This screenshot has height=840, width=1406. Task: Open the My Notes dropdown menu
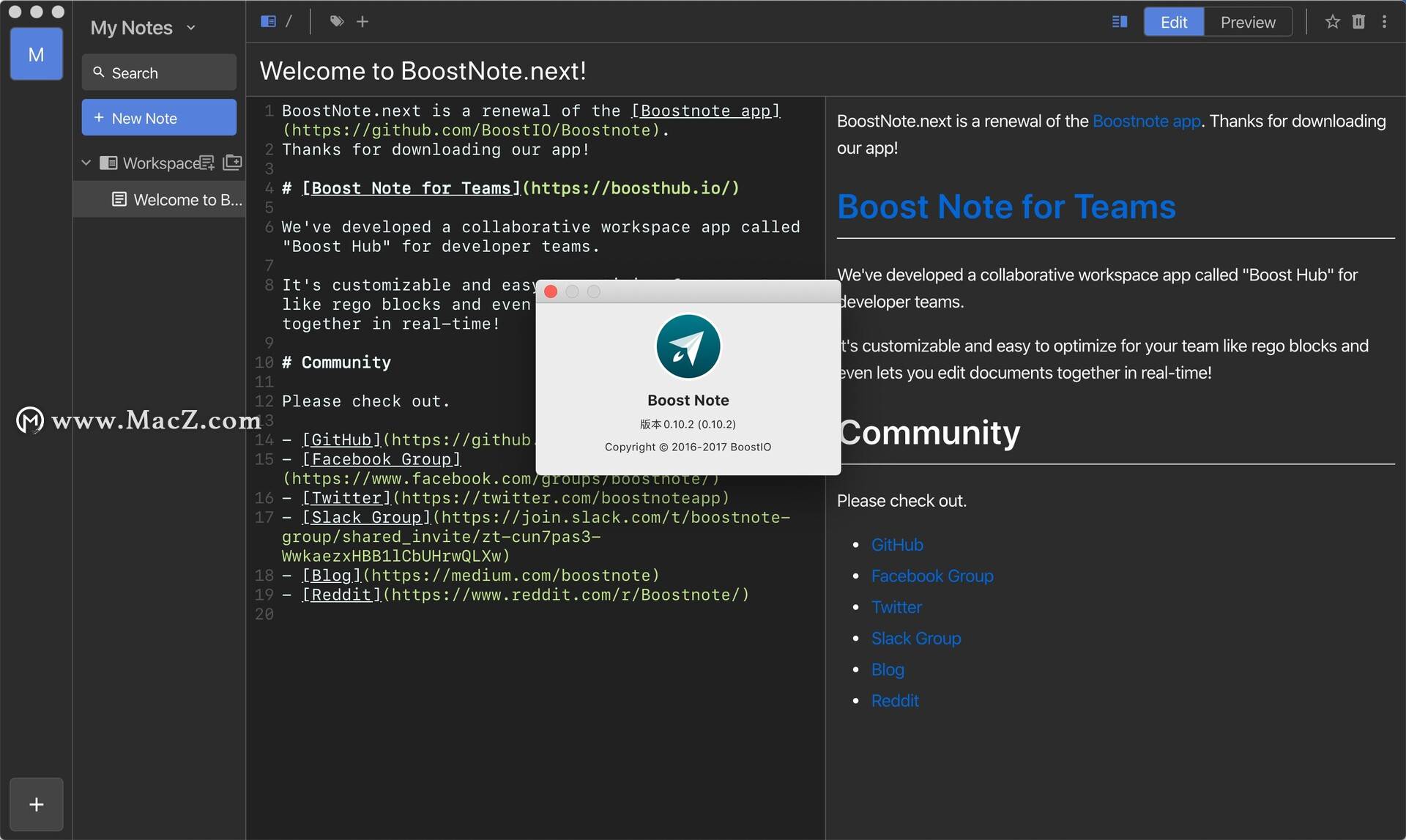143,28
